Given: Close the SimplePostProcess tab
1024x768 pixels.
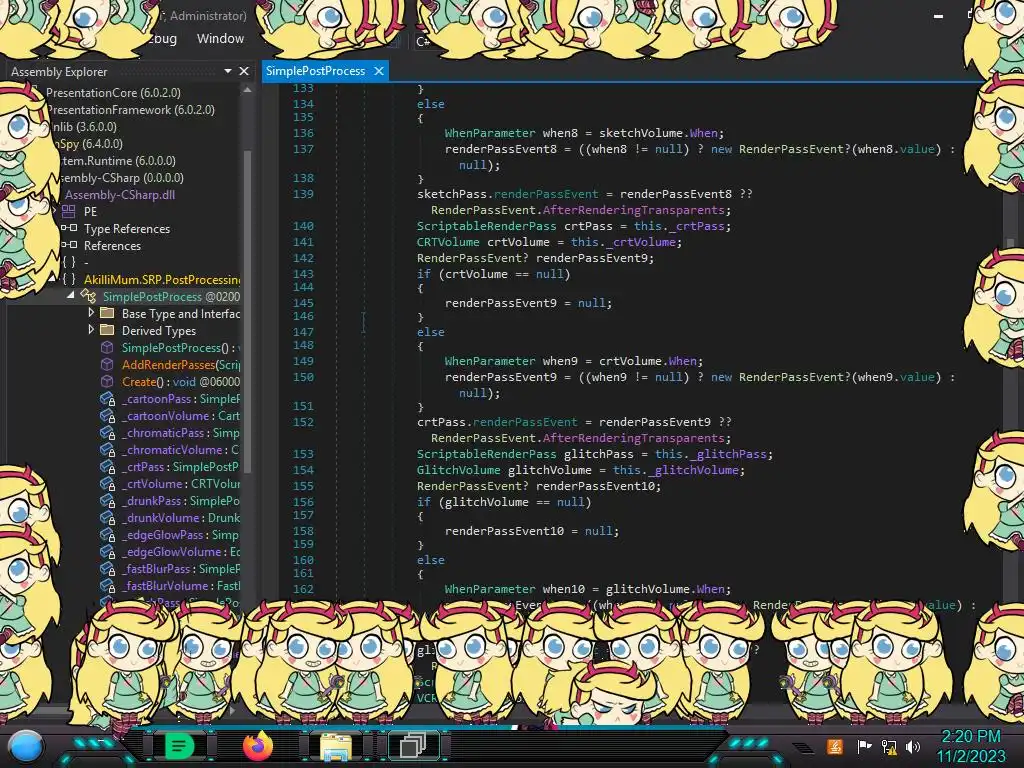Looking at the screenshot, I should tap(379, 71).
